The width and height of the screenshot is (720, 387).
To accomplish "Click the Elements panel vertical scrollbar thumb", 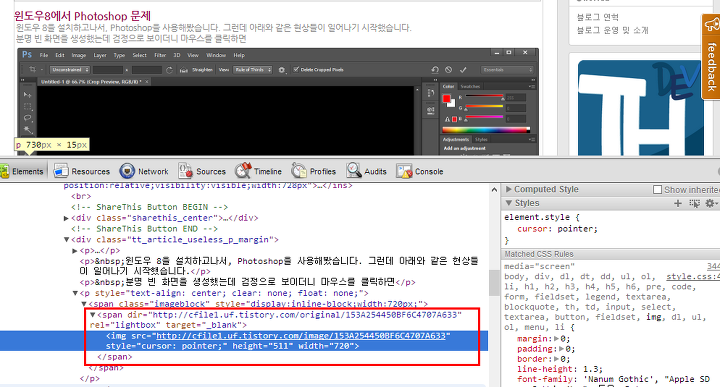I will tap(494, 282).
